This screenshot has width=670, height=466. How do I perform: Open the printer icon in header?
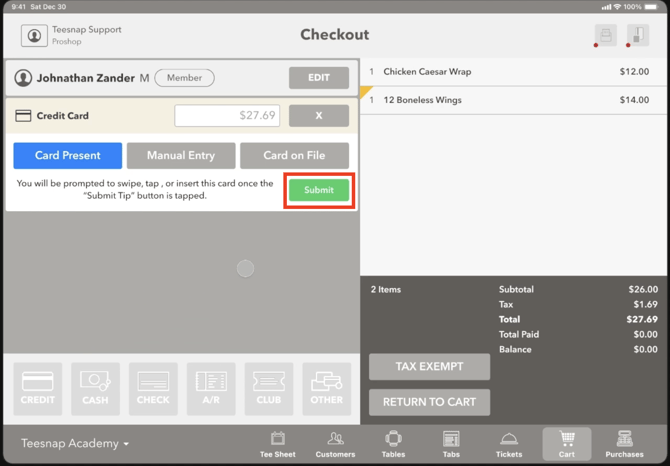[605, 35]
